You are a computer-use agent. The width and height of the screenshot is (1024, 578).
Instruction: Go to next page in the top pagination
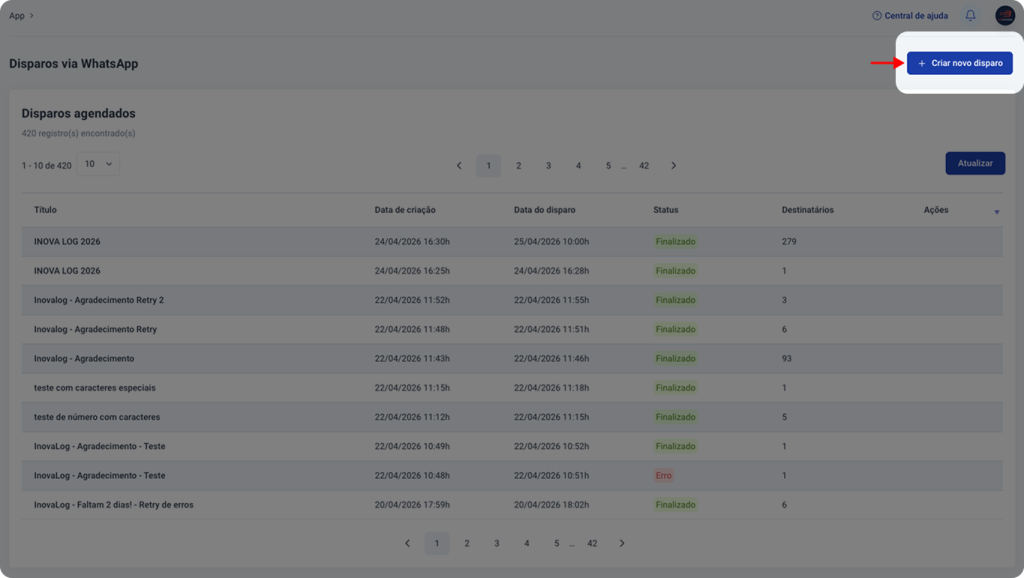(673, 165)
